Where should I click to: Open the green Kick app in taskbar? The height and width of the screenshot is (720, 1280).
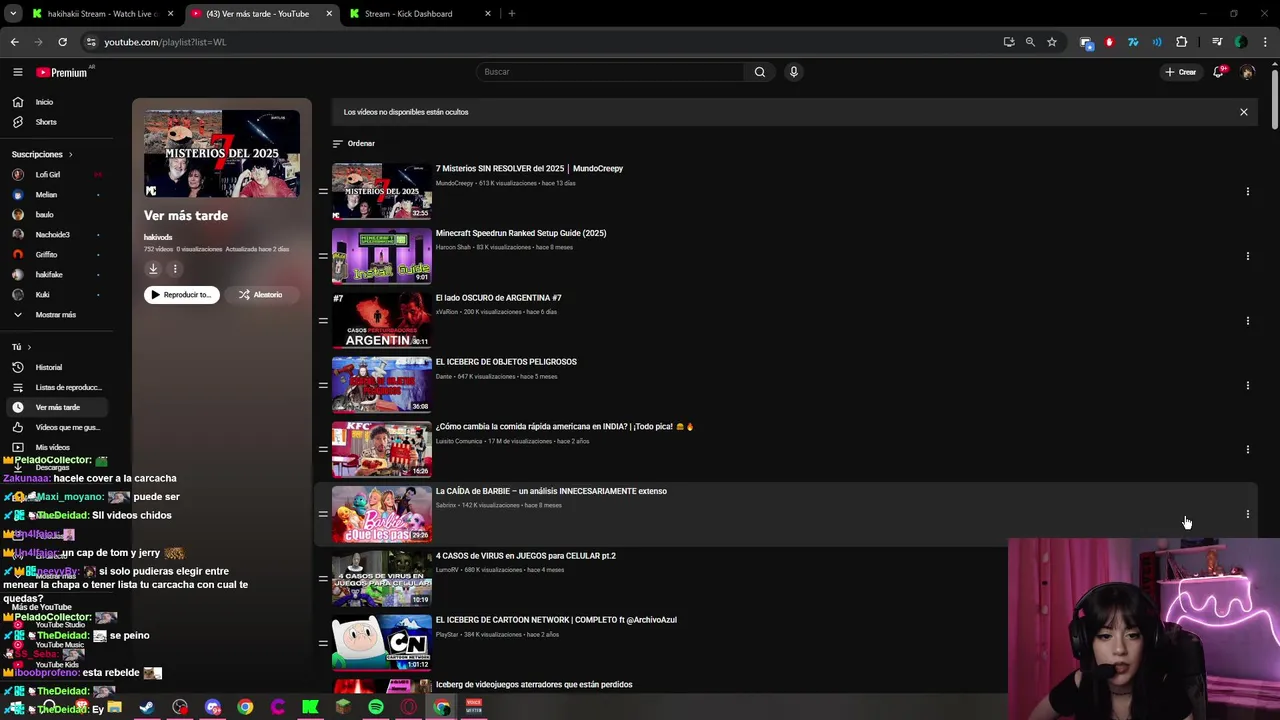coord(310,707)
